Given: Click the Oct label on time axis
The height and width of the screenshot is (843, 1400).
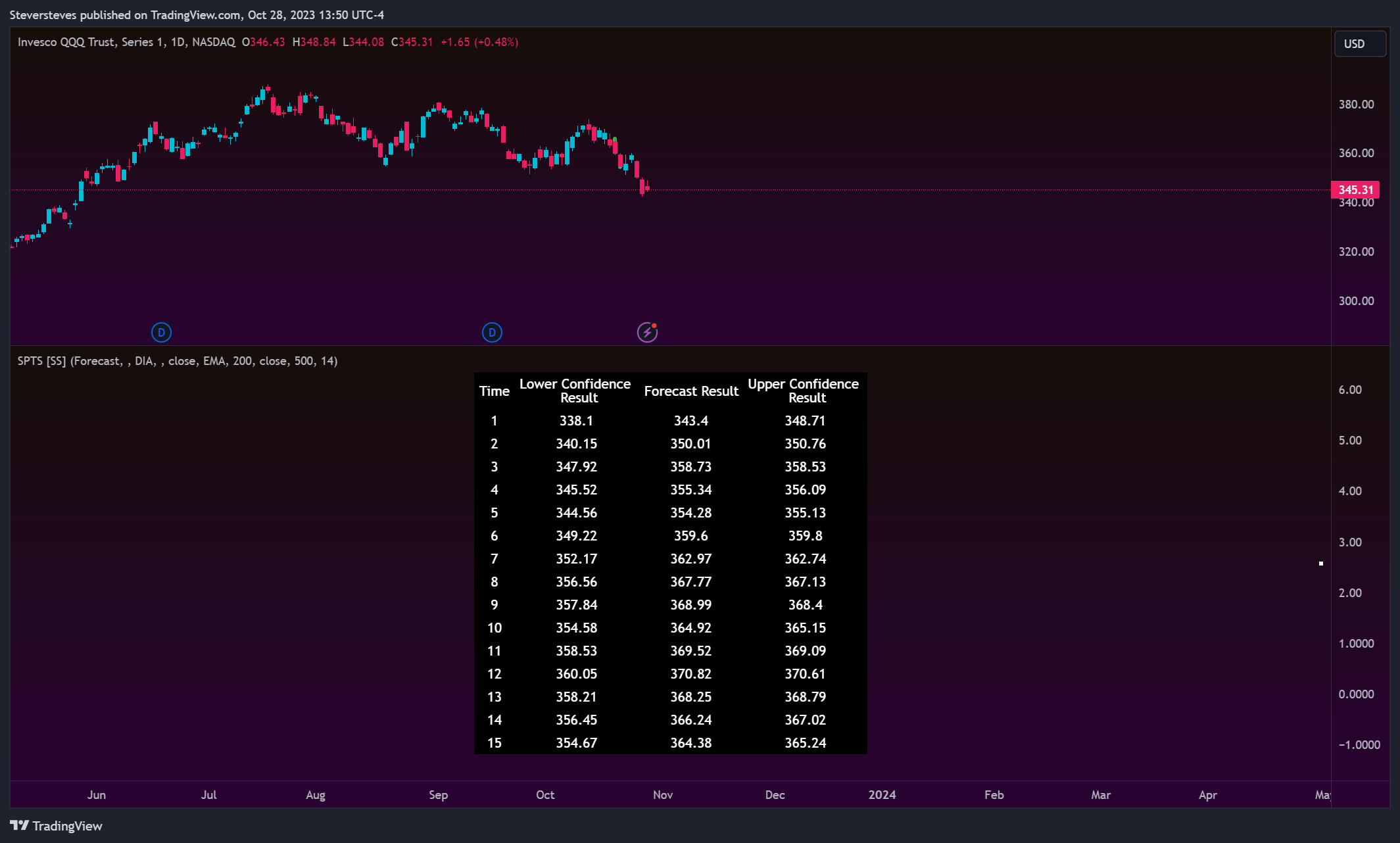Looking at the screenshot, I should tap(545, 795).
